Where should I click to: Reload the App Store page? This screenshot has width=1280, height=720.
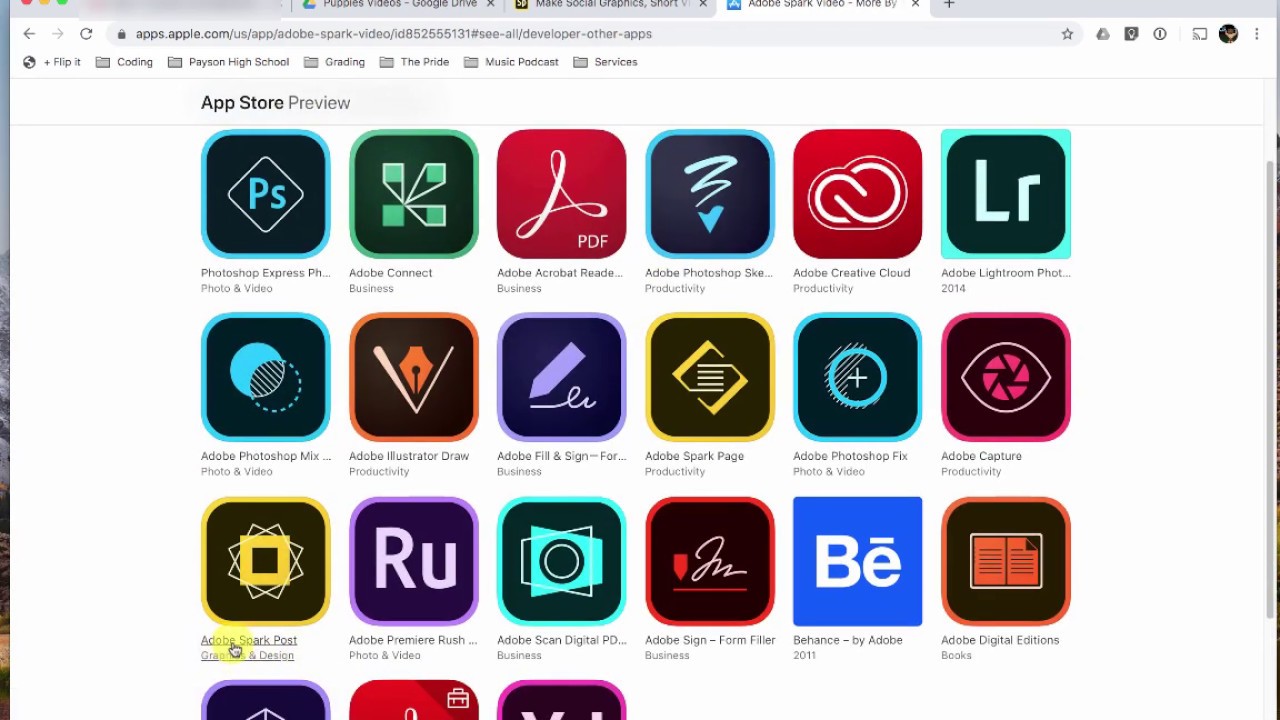pos(86,34)
